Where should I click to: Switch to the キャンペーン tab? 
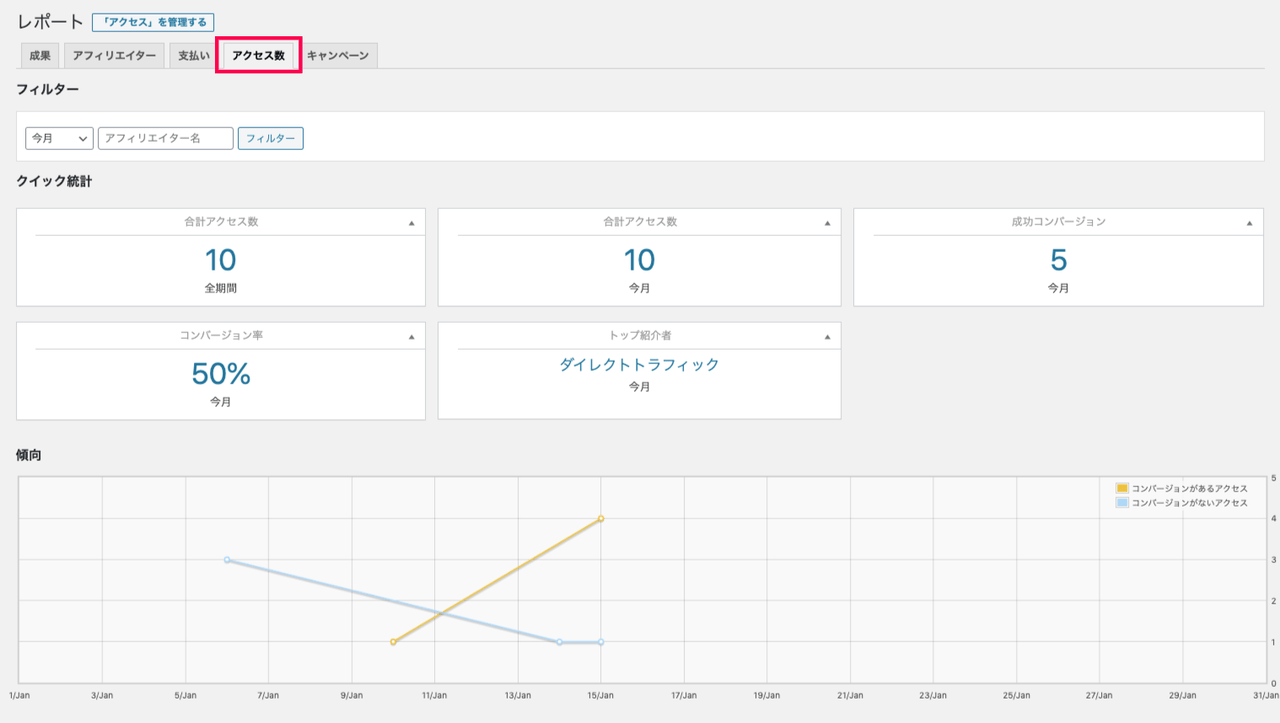click(x=338, y=56)
